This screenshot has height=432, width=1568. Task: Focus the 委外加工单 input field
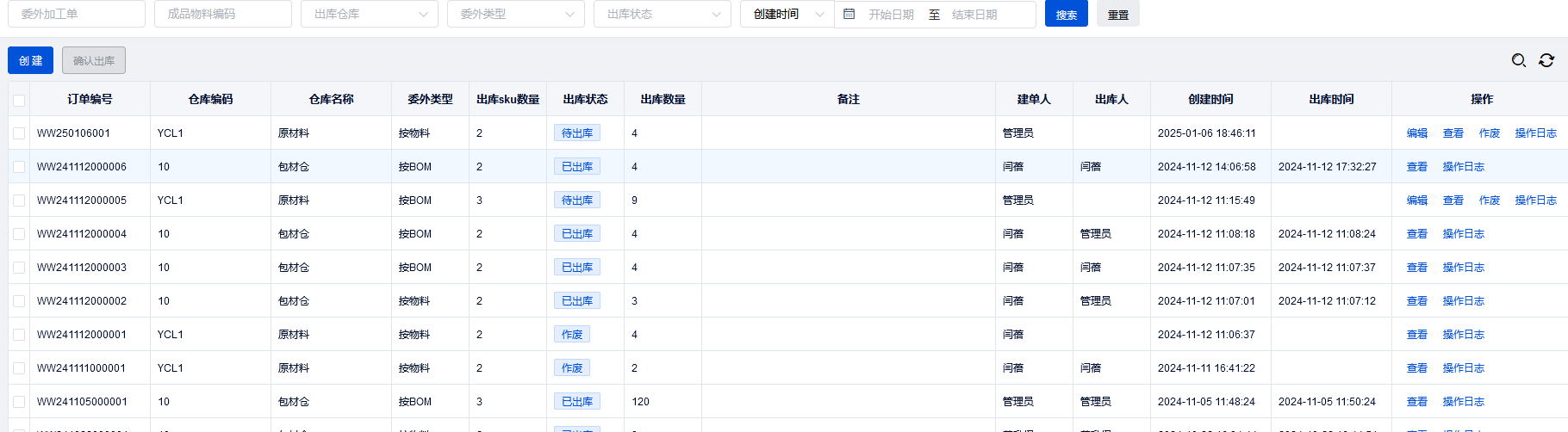77,15
